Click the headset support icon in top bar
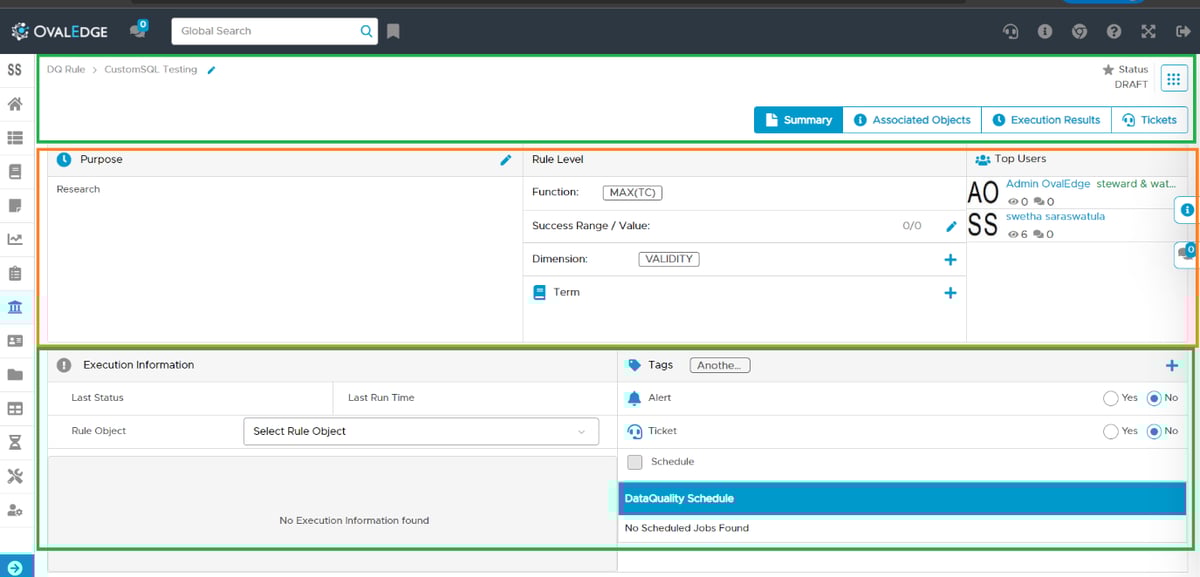The width and height of the screenshot is (1200, 577). coord(1010,31)
